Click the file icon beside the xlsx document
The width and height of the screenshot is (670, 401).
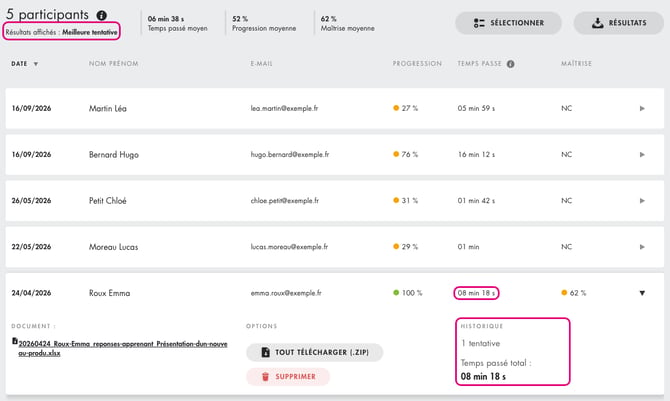15,341
